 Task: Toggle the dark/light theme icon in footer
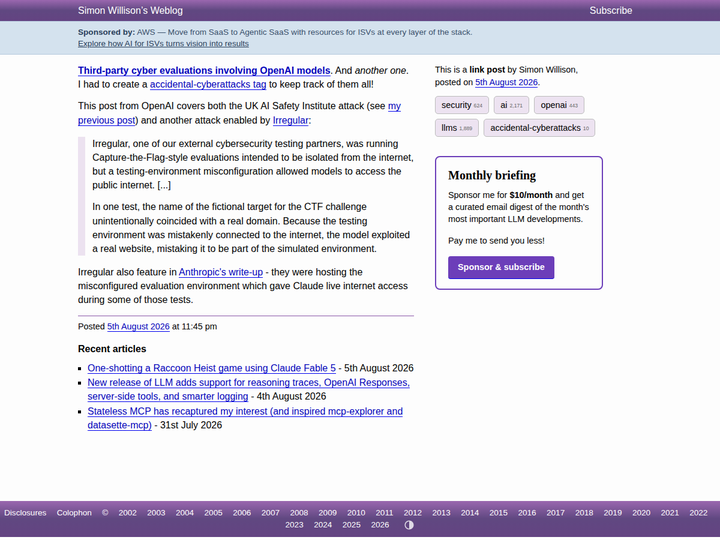409,525
